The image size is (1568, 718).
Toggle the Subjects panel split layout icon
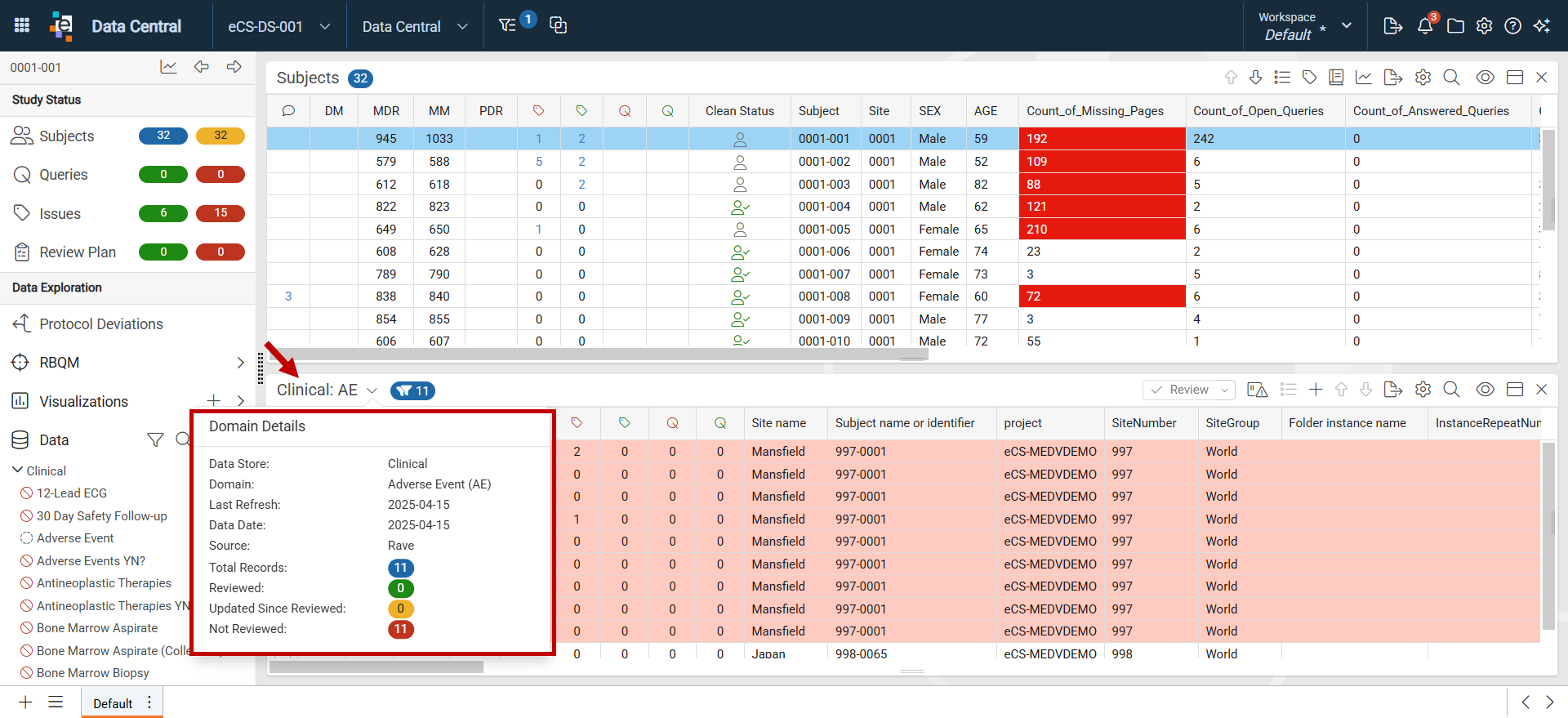click(1515, 77)
